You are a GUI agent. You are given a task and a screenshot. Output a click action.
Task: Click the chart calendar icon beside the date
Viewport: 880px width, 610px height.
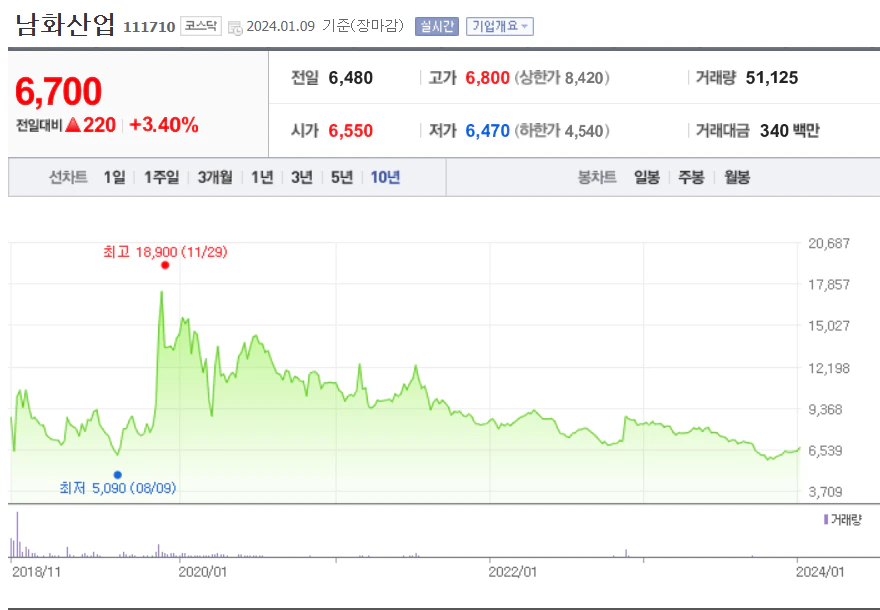click(x=234, y=26)
